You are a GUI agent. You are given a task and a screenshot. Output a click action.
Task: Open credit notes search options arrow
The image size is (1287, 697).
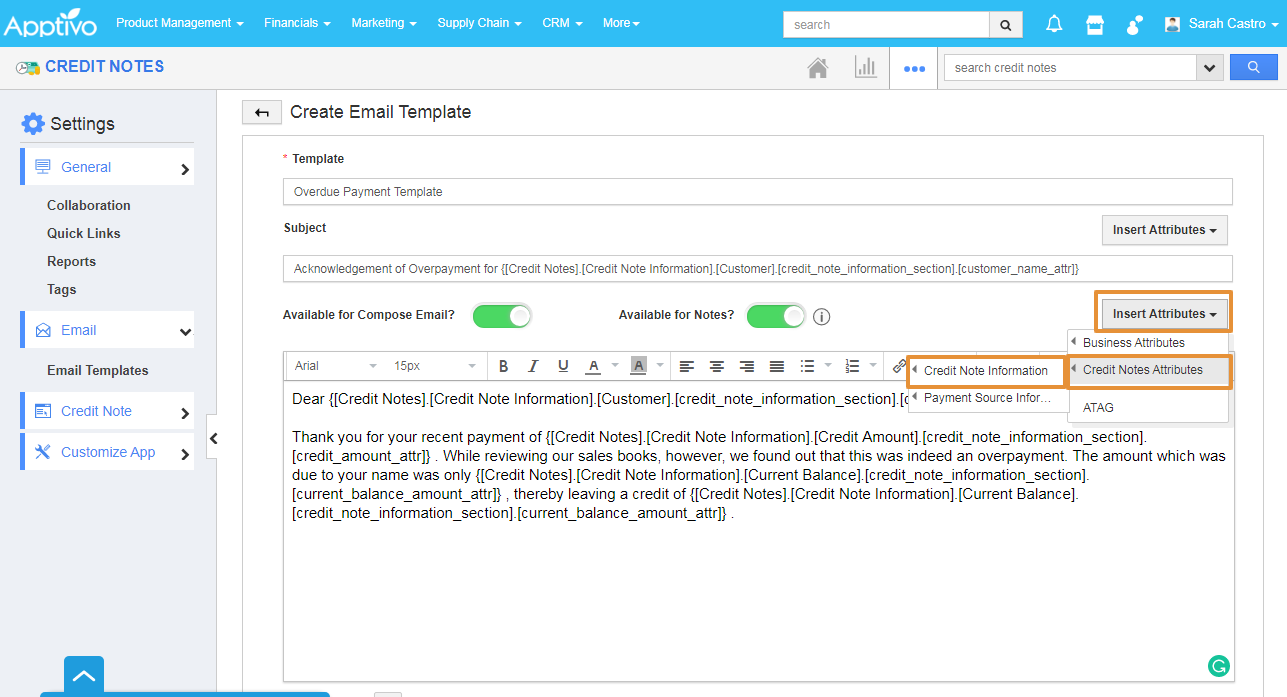coord(1210,68)
